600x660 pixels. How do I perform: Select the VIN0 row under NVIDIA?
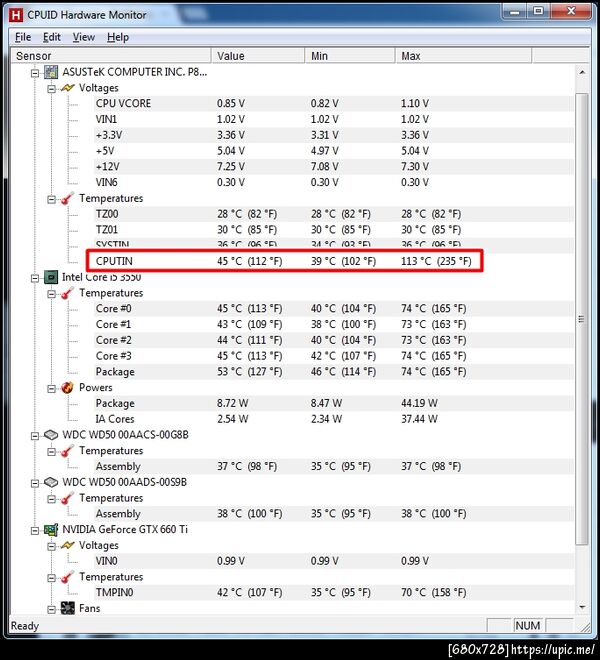(x=334, y=561)
